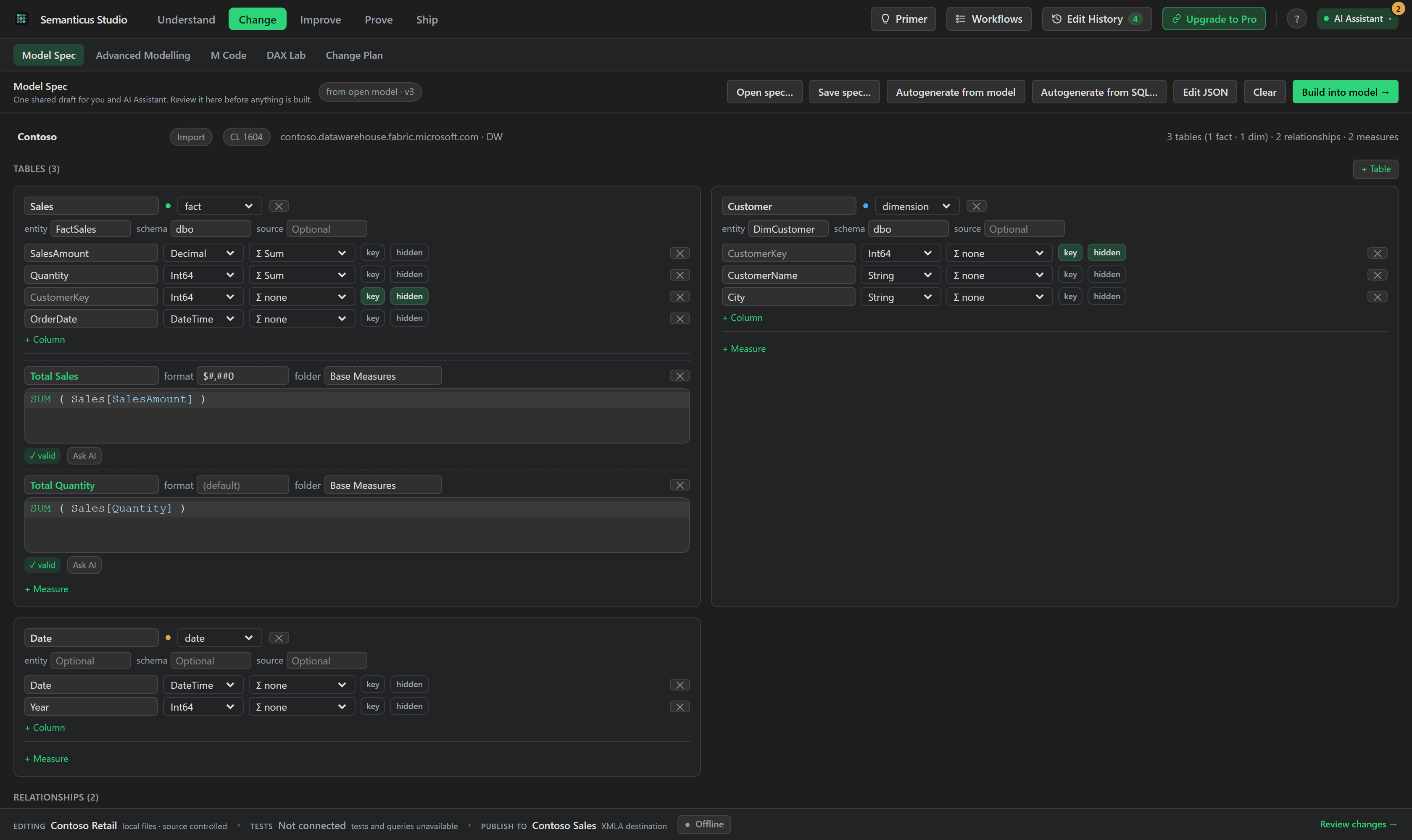Open CustomerName String data type dropdown

[901, 275]
